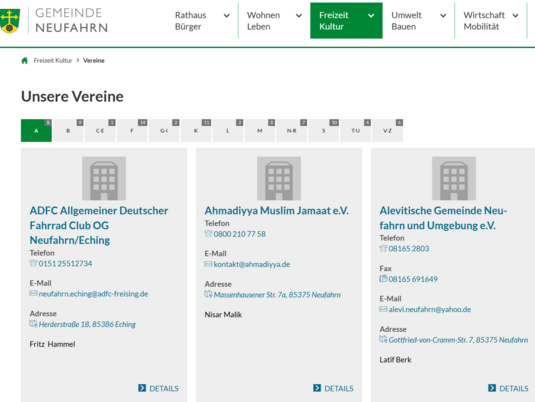The height and width of the screenshot is (402, 535).
Task: Open address Gottfried-von-Cramm-Str. 7, 85375 Neufahrn
Action: click(x=458, y=340)
